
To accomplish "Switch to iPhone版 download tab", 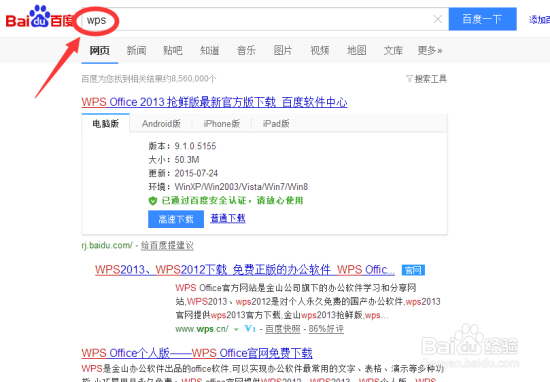I will click(222, 123).
